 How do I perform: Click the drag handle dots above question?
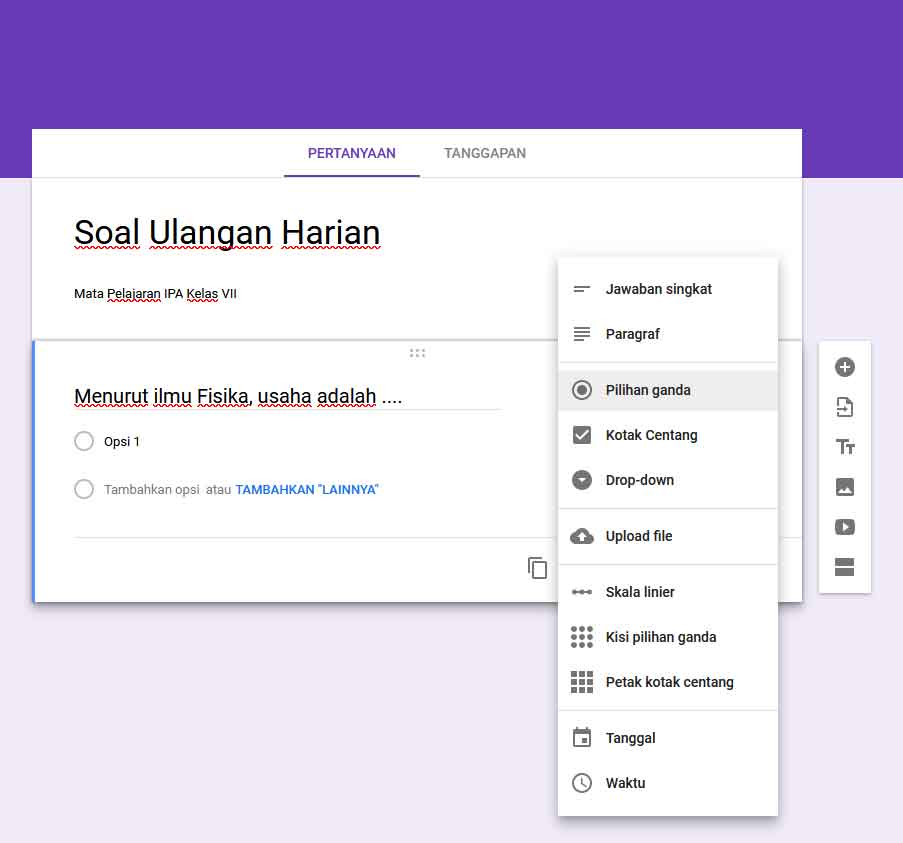[x=417, y=353]
